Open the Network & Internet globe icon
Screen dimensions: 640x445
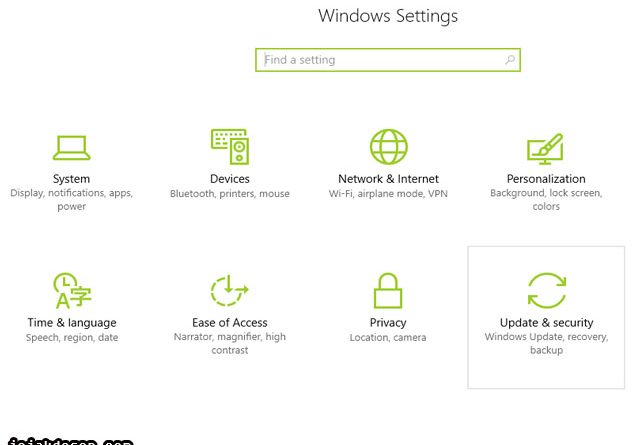[x=389, y=147]
